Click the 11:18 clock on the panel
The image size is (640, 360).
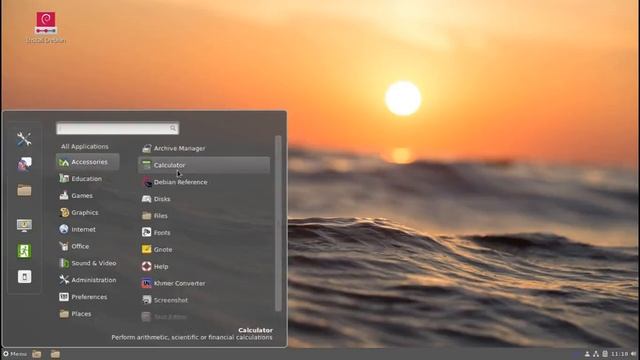pos(619,354)
